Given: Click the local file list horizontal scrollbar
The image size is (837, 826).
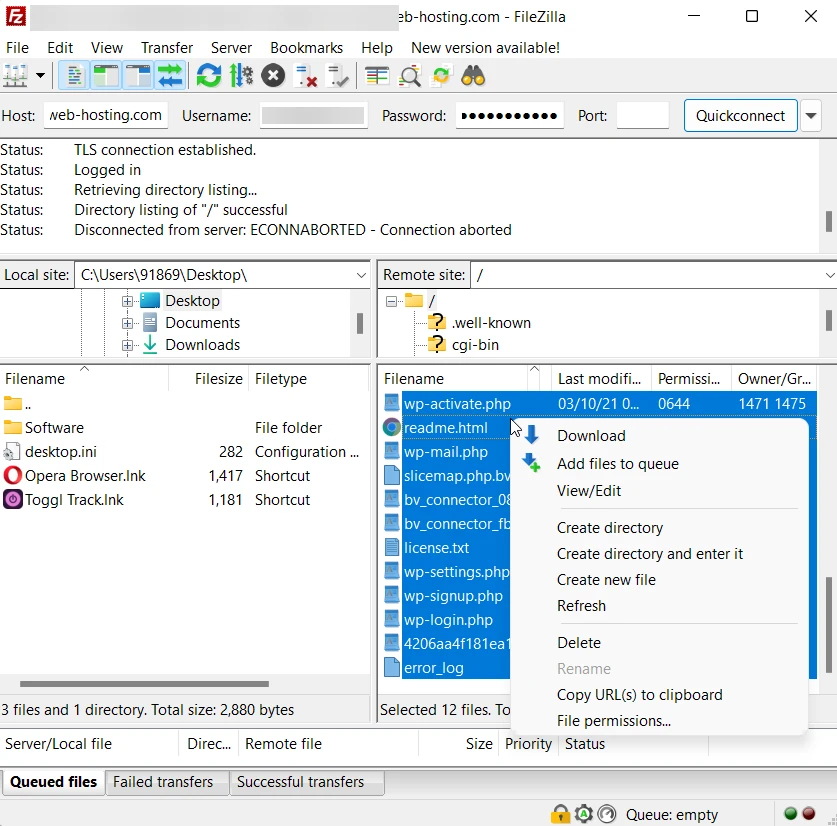Looking at the screenshot, I should (x=145, y=685).
